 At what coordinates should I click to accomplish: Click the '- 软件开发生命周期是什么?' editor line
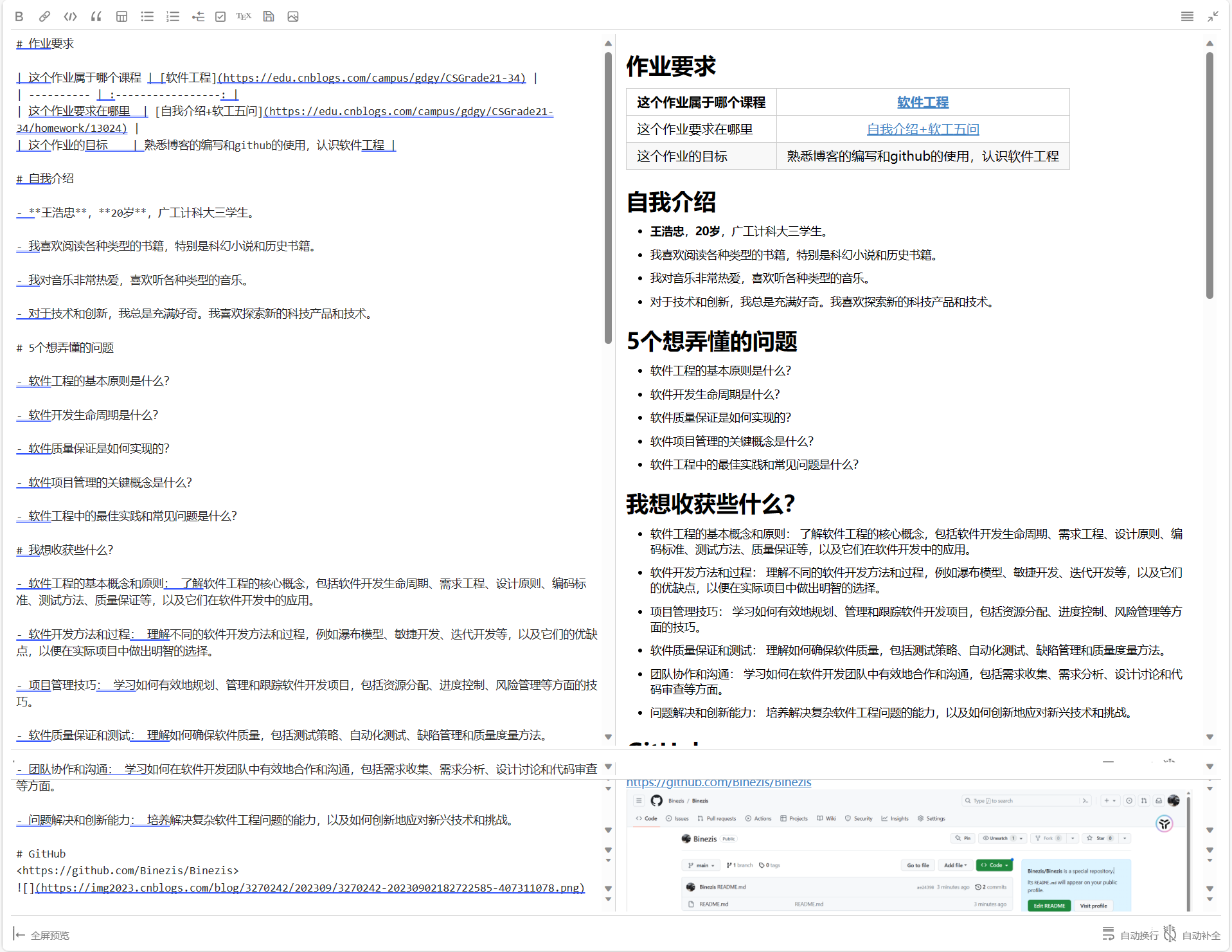[87, 415]
